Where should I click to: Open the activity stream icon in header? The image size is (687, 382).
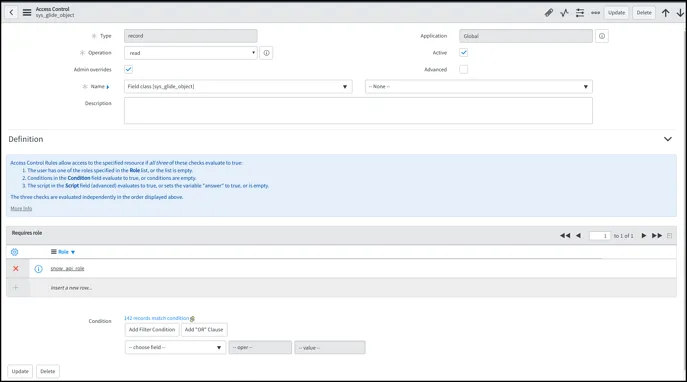point(564,13)
